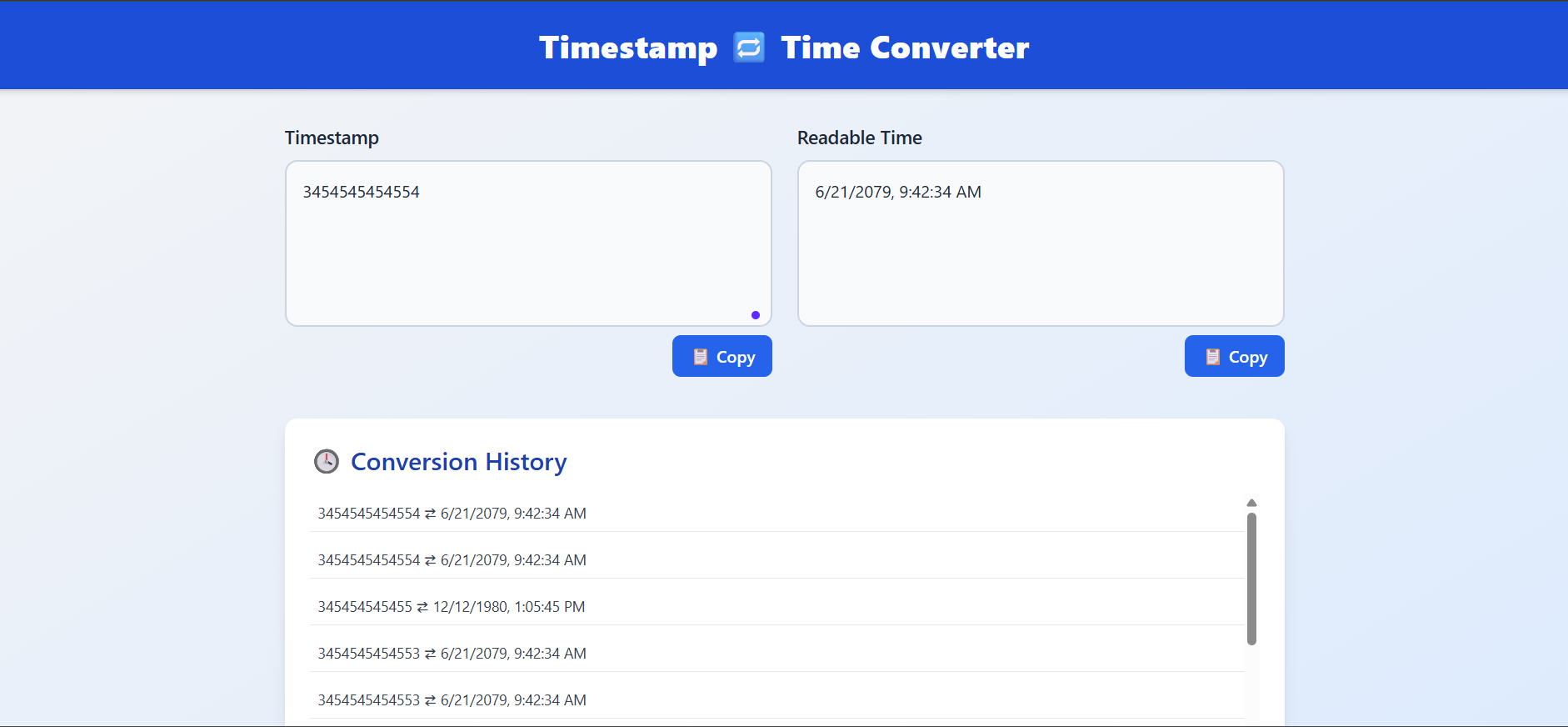The width and height of the screenshot is (1568, 727).
Task: Select first history row 3454545454554
Action: tap(777, 514)
